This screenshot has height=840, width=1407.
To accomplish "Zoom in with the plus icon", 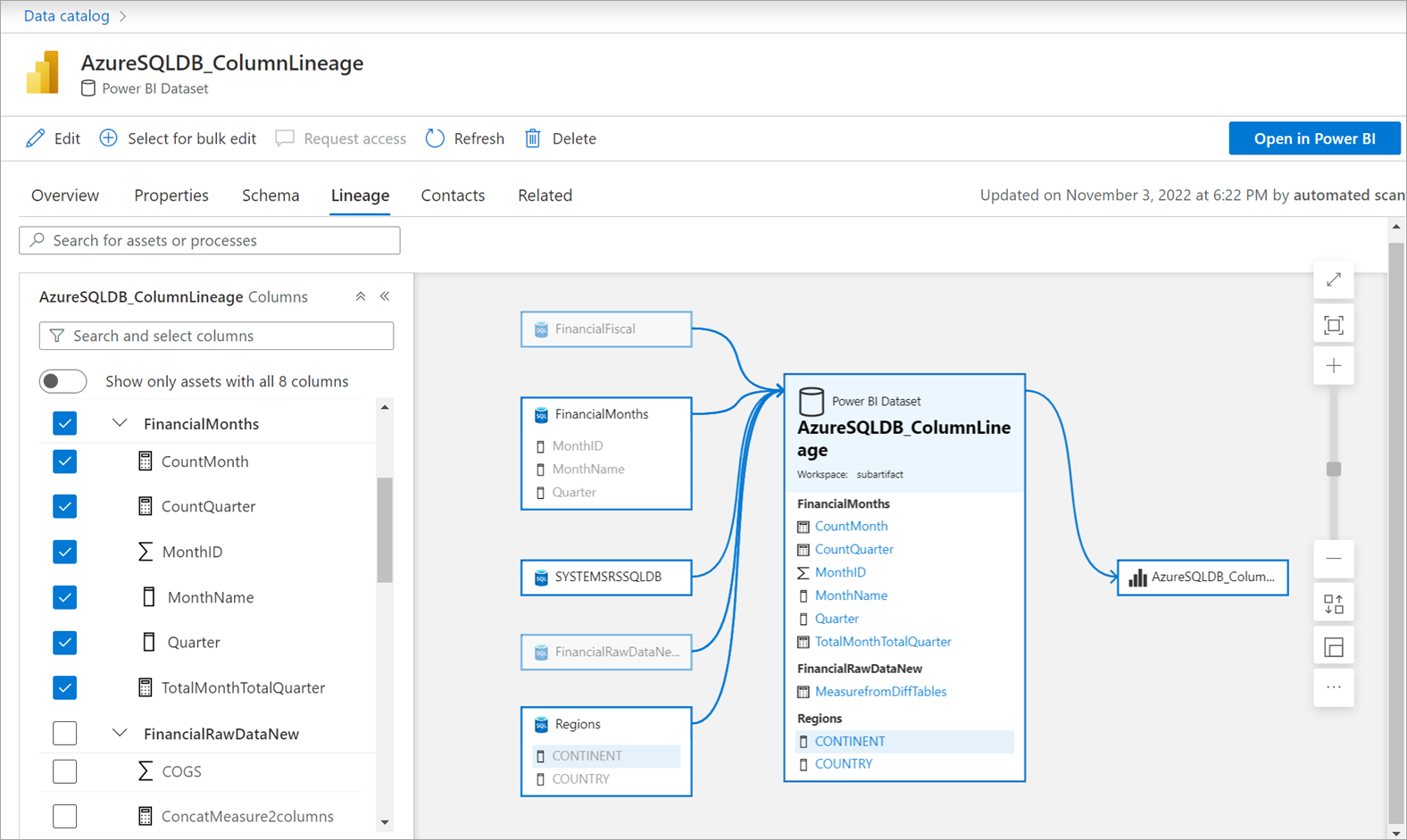I will (1333, 366).
